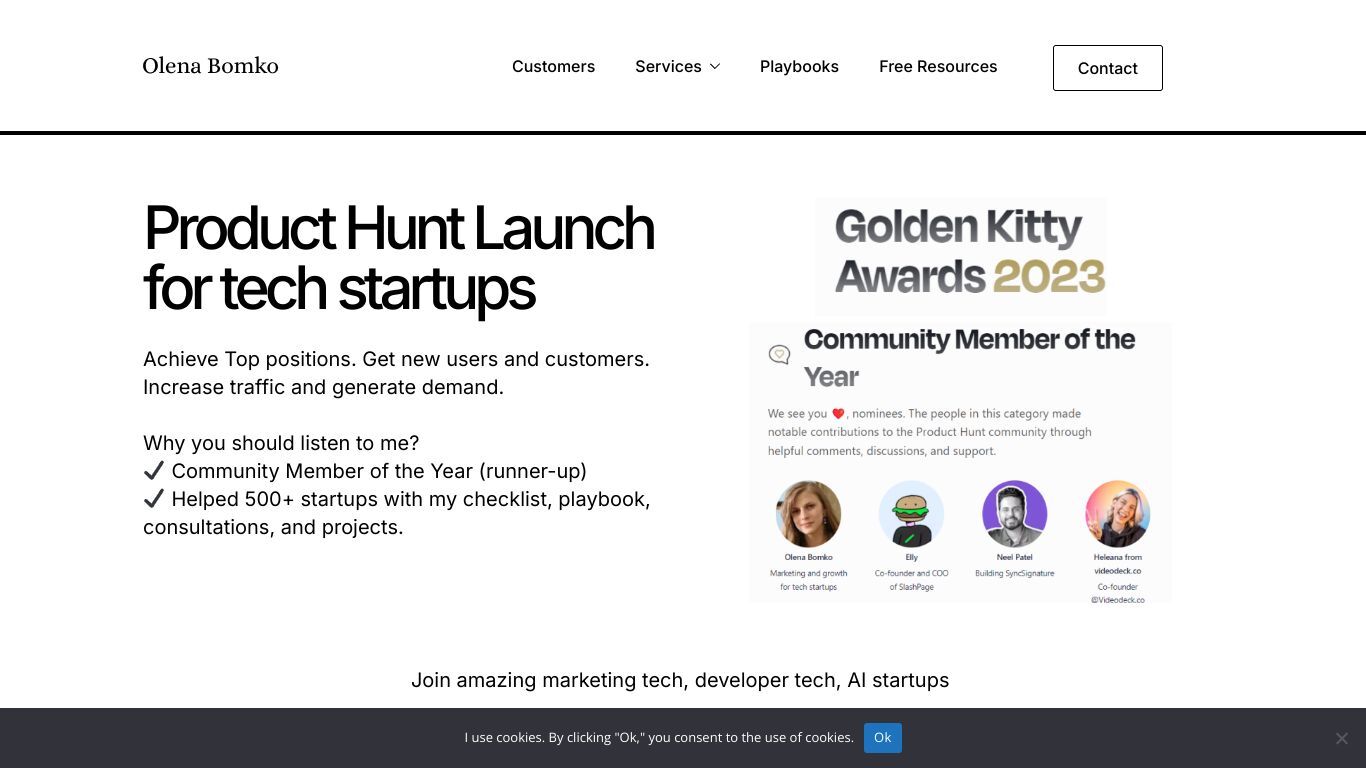Click 'Join amazing marketing tech' text
1366x768 pixels.
point(680,680)
